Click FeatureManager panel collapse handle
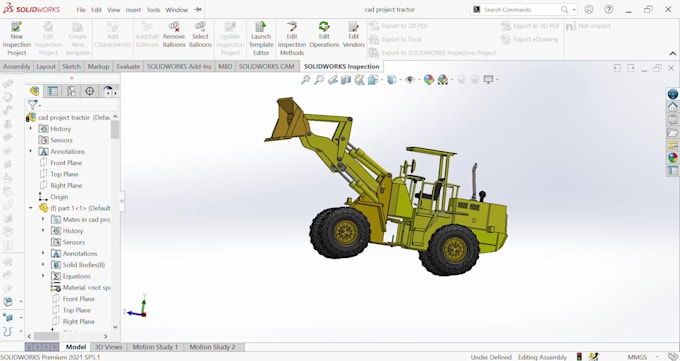The height and width of the screenshot is (361, 680). tap(122, 201)
